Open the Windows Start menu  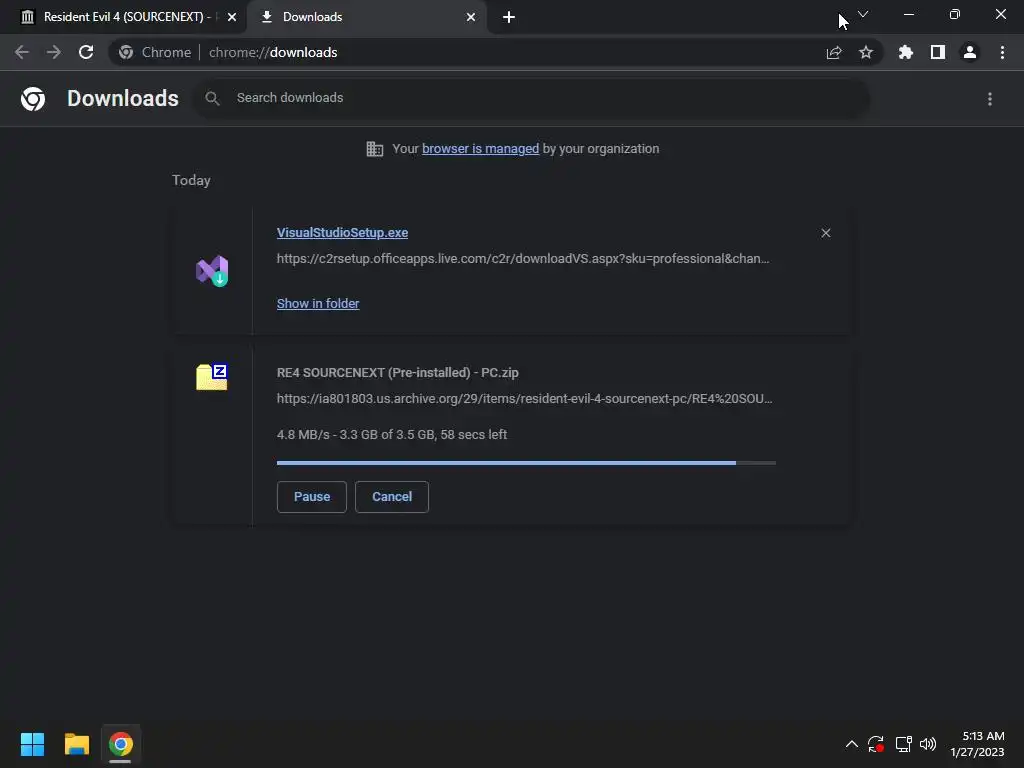pos(33,744)
